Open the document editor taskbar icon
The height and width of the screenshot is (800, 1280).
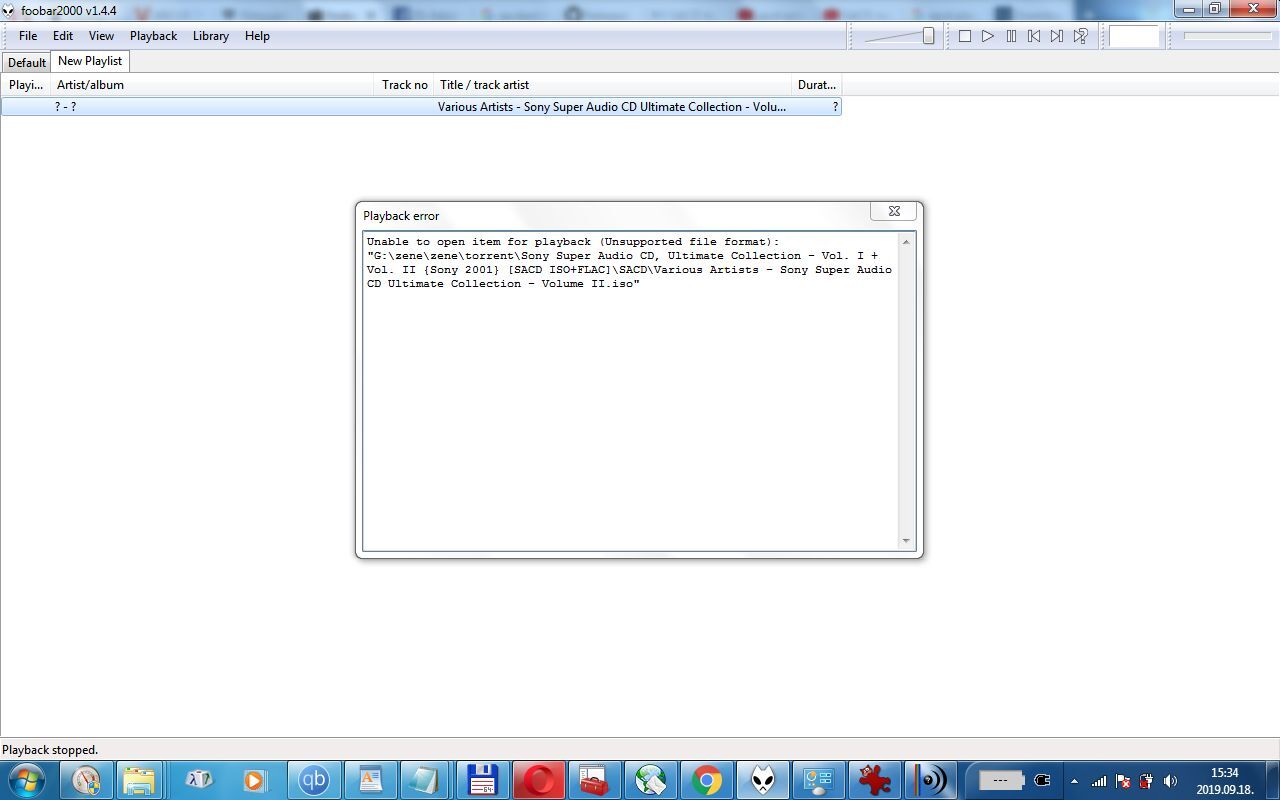click(x=370, y=780)
